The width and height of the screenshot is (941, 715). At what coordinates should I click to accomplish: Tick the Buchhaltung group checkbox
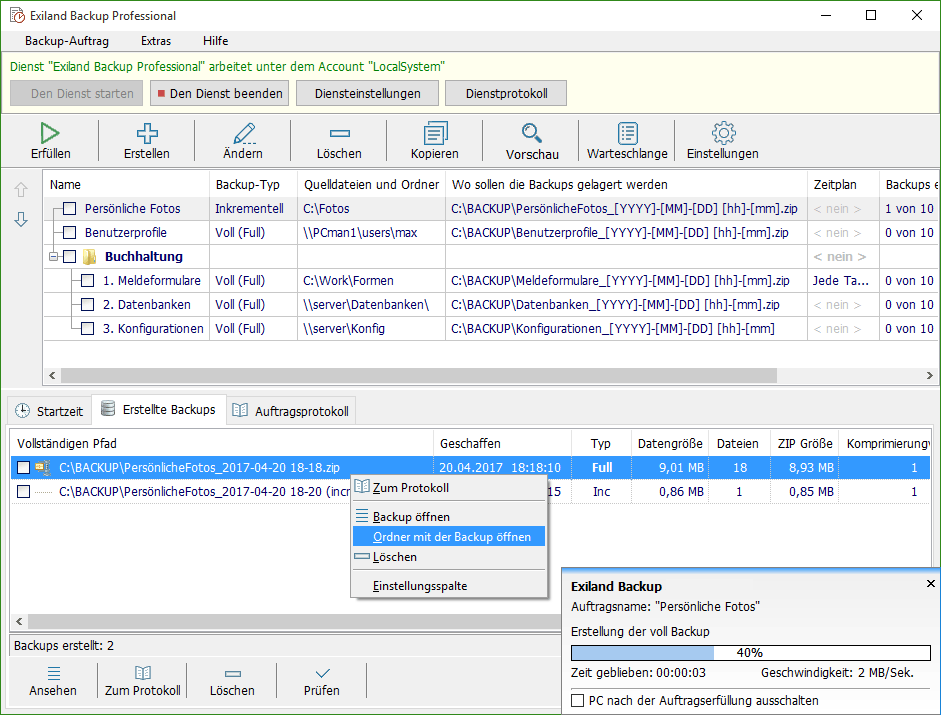70,256
